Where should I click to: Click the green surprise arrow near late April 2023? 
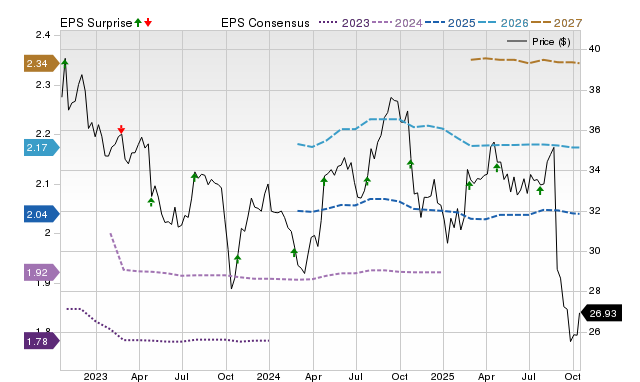pyautogui.click(x=151, y=202)
